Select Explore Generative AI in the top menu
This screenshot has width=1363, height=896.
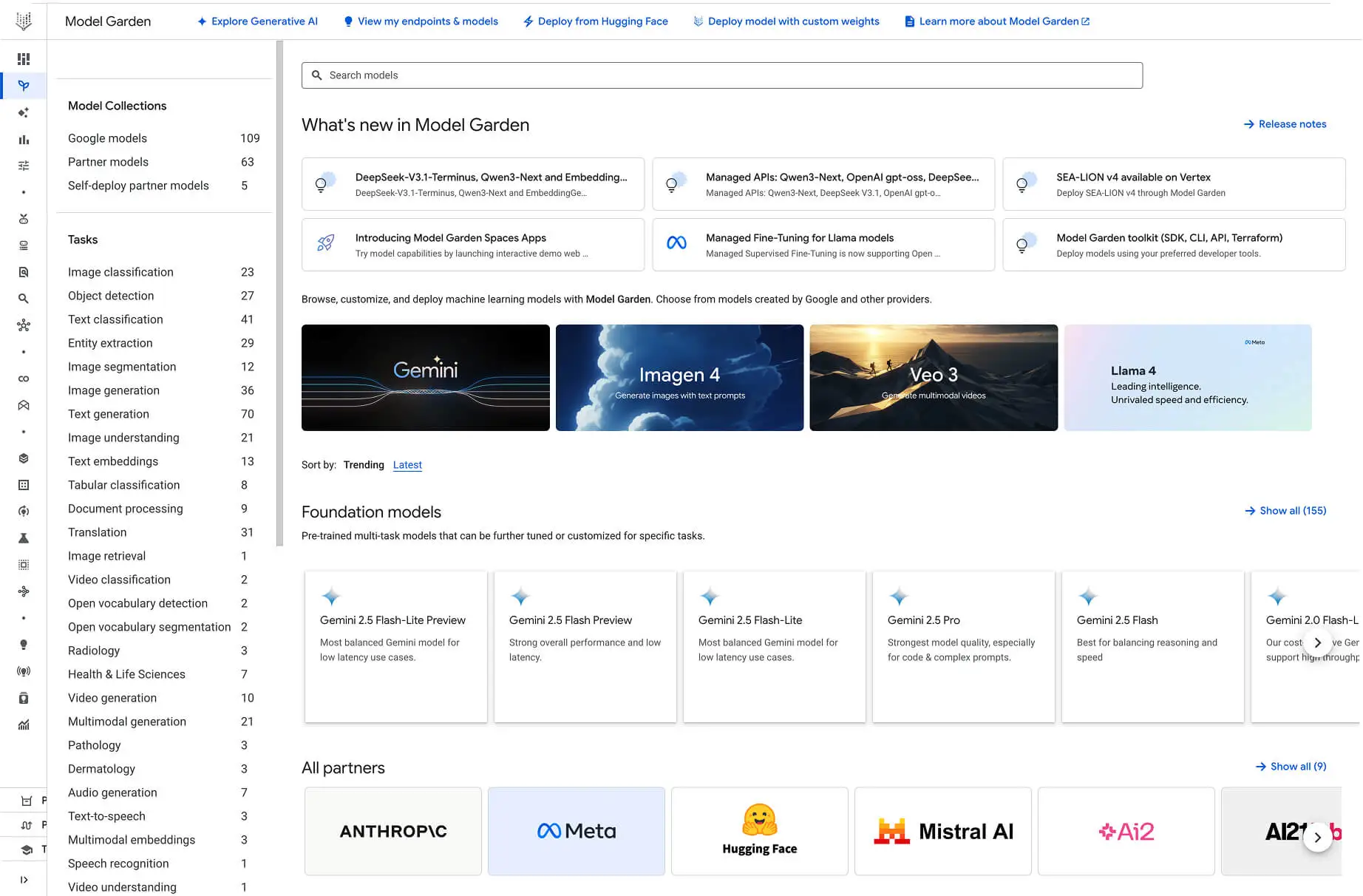pos(256,21)
